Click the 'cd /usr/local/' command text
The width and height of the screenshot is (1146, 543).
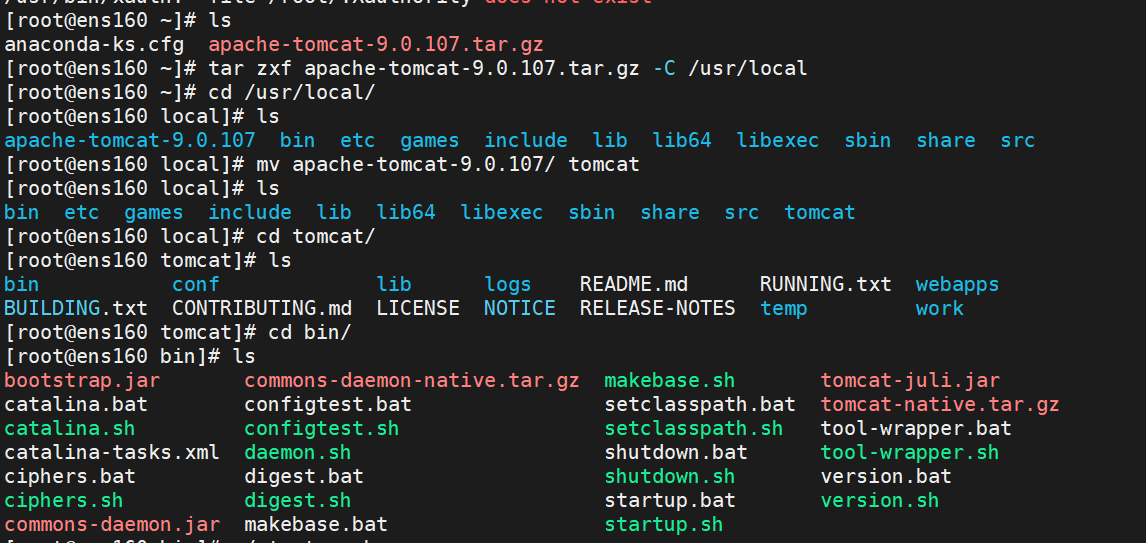pos(292,93)
